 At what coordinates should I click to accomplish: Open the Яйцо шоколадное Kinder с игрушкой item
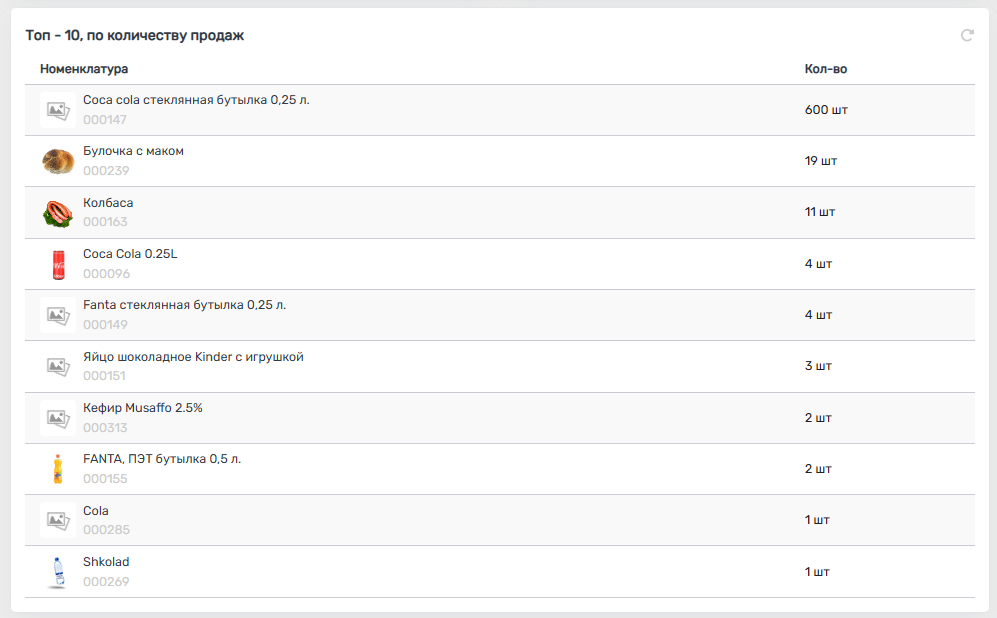193,356
